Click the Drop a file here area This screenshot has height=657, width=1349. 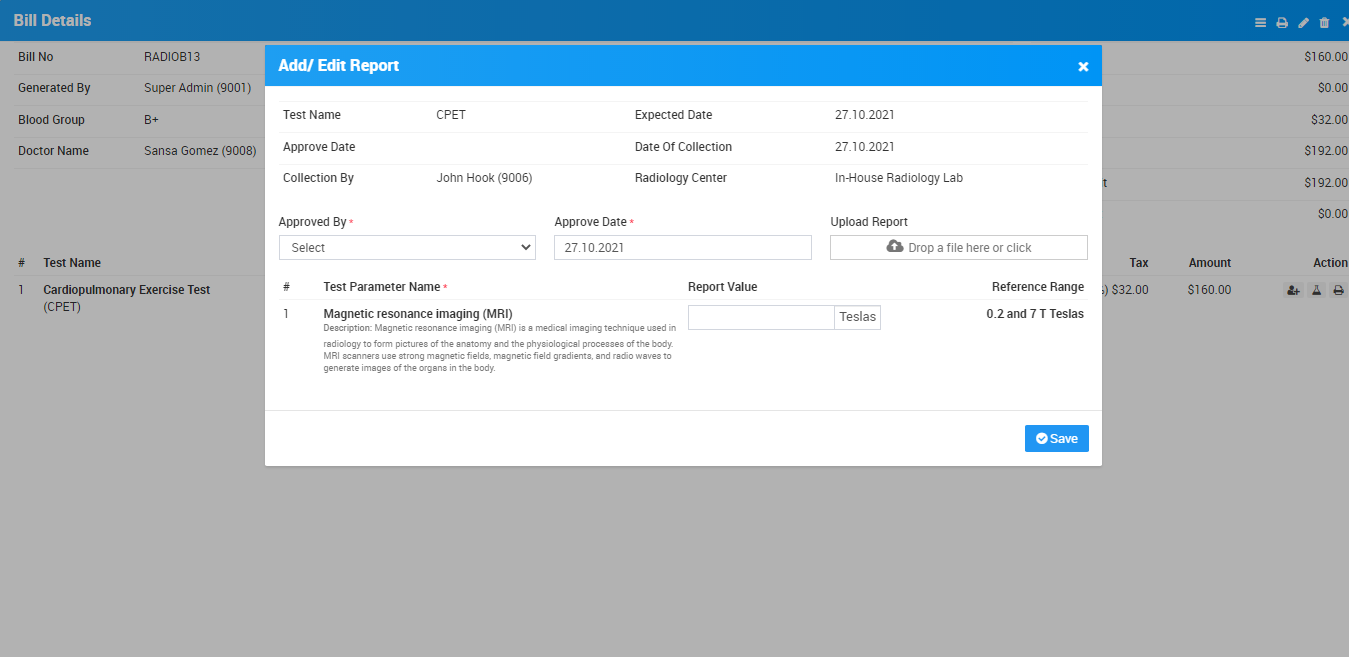pyautogui.click(x=968, y=248)
